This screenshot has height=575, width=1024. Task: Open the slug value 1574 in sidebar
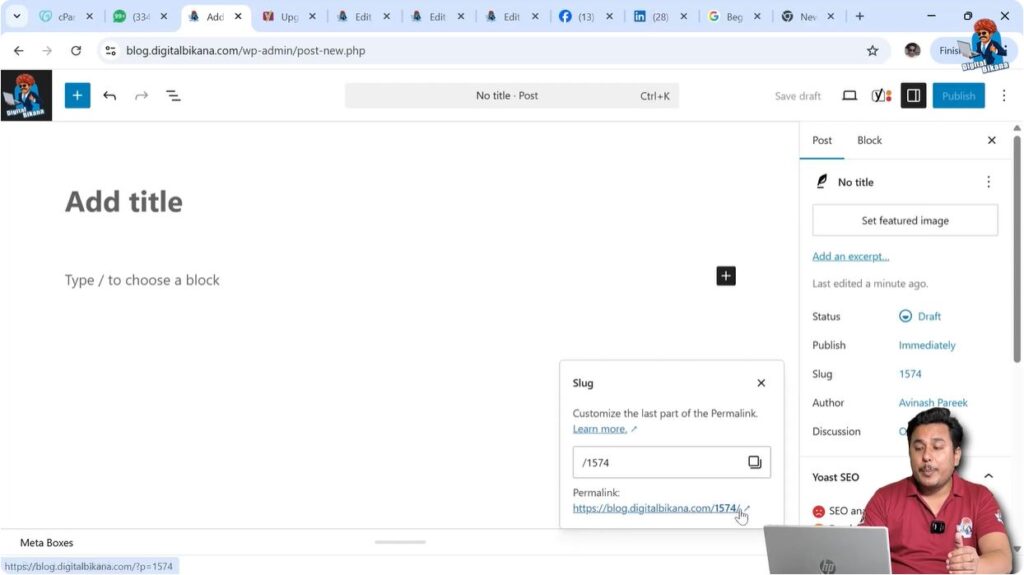[x=910, y=374]
